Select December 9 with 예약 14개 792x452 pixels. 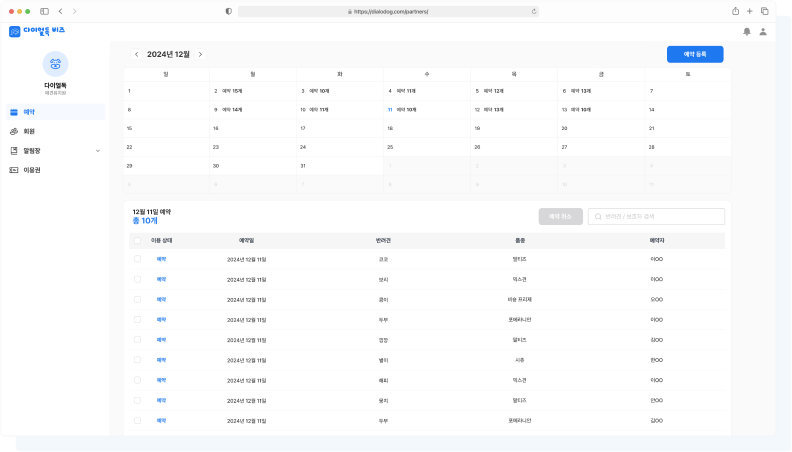[x=253, y=110]
